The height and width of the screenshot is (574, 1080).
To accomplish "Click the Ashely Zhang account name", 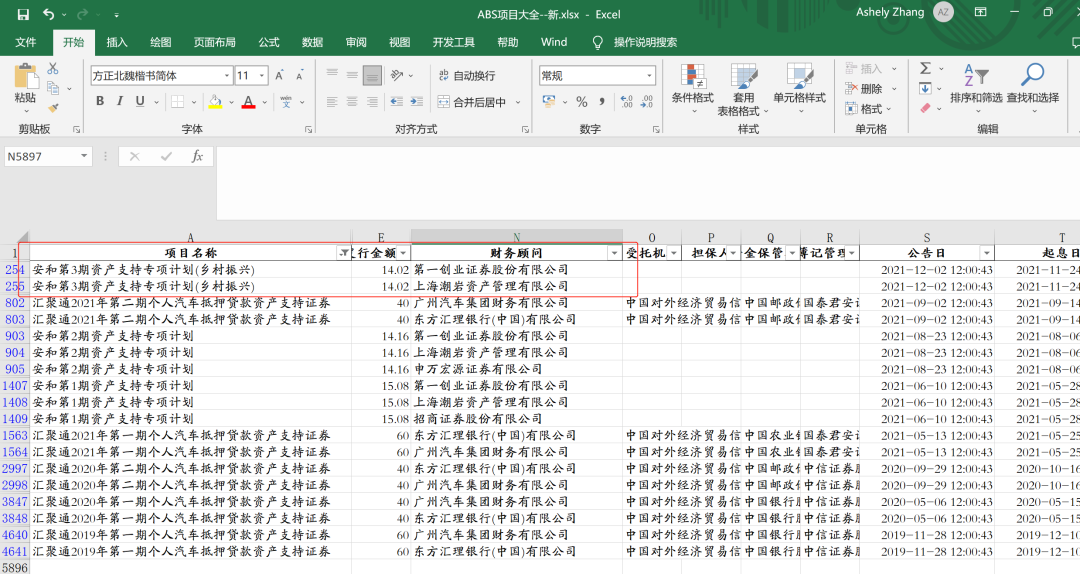I will pos(890,12).
